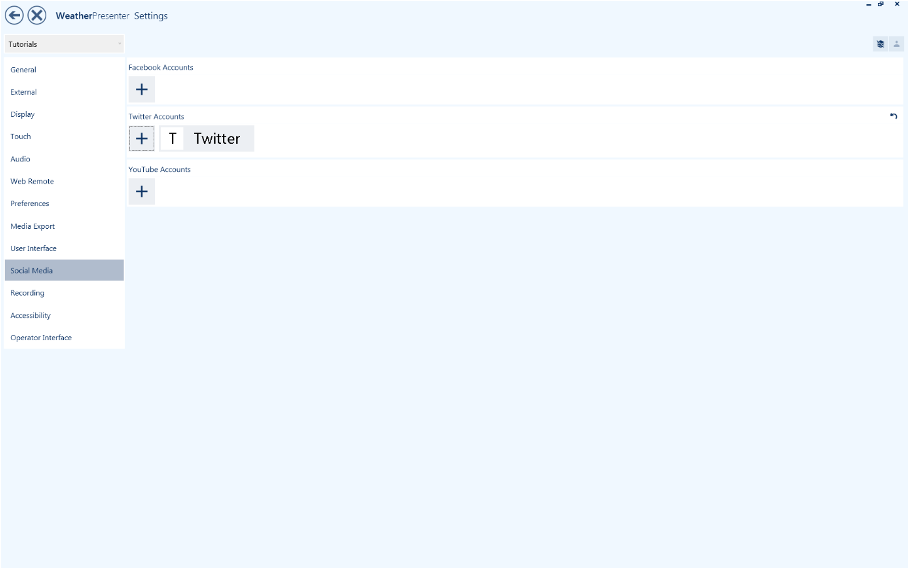Restore down the WeatherPresenter window
This screenshot has height=568, width=908.
point(881,4)
